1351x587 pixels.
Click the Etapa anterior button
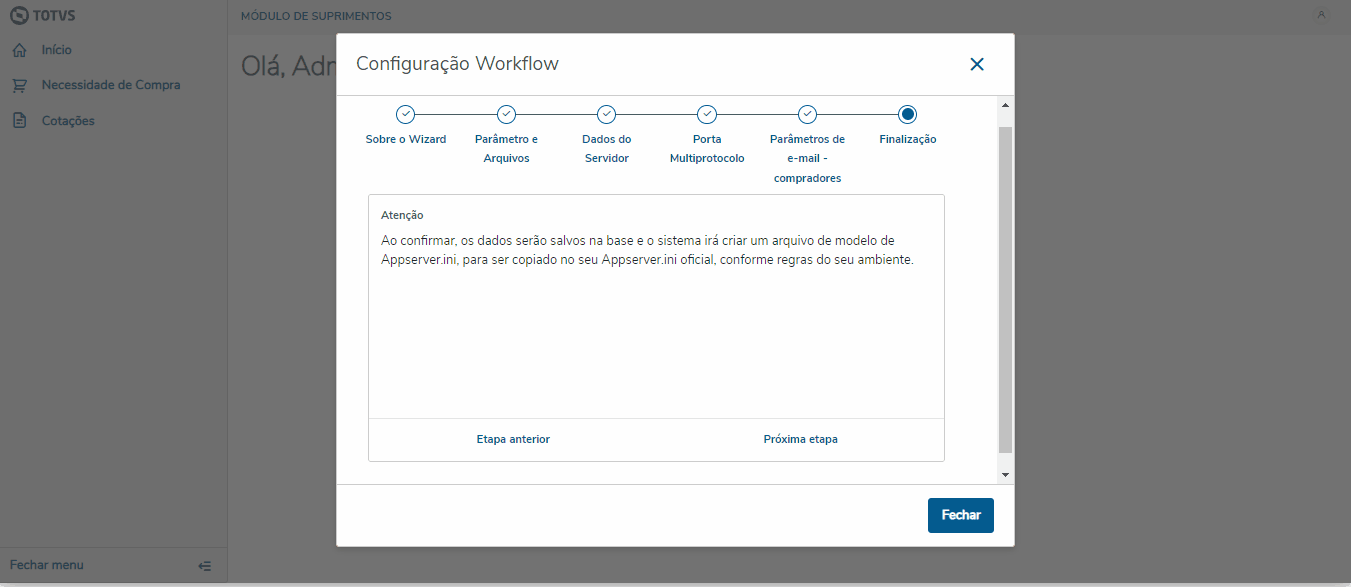tap(513, 440)
